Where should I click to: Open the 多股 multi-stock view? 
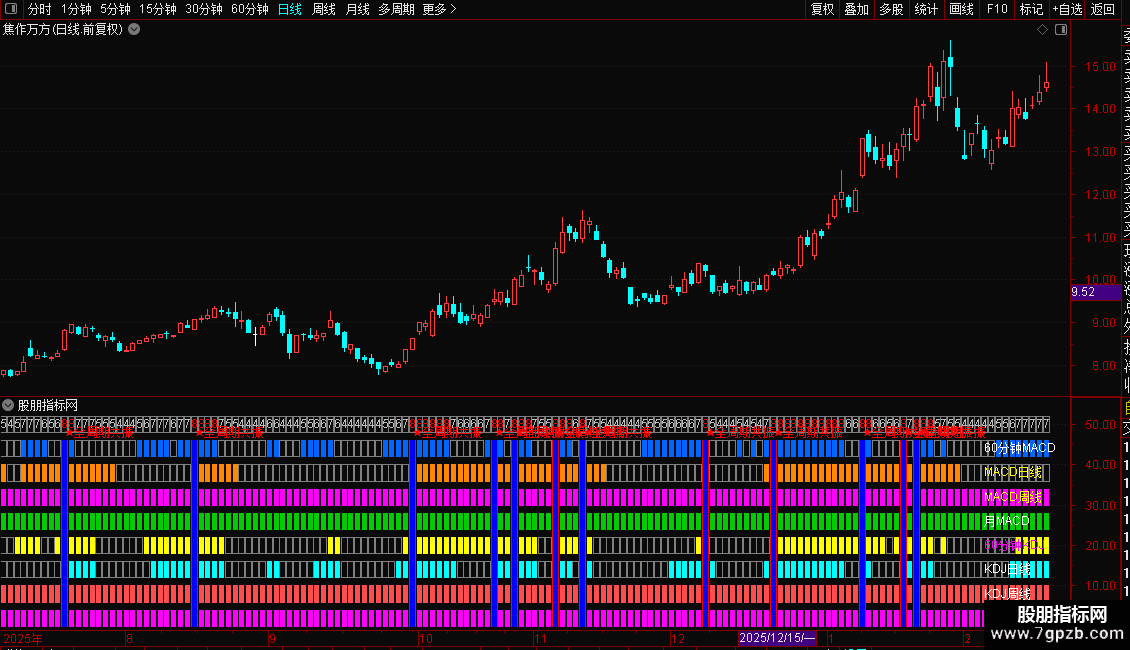pyautogui.click(x=891, y=9)
